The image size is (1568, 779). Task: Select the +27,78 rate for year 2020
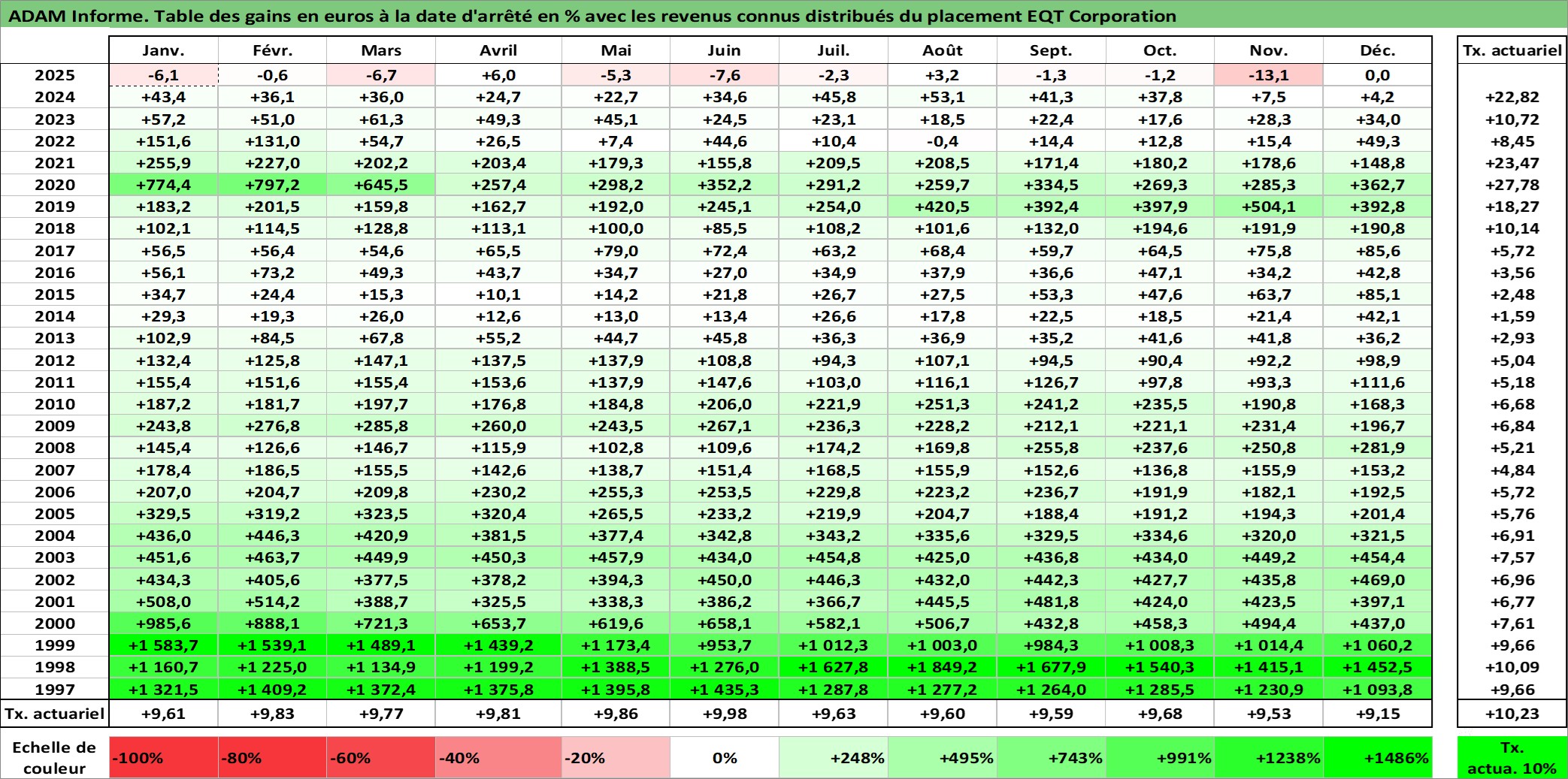(x=1512, y=185)
